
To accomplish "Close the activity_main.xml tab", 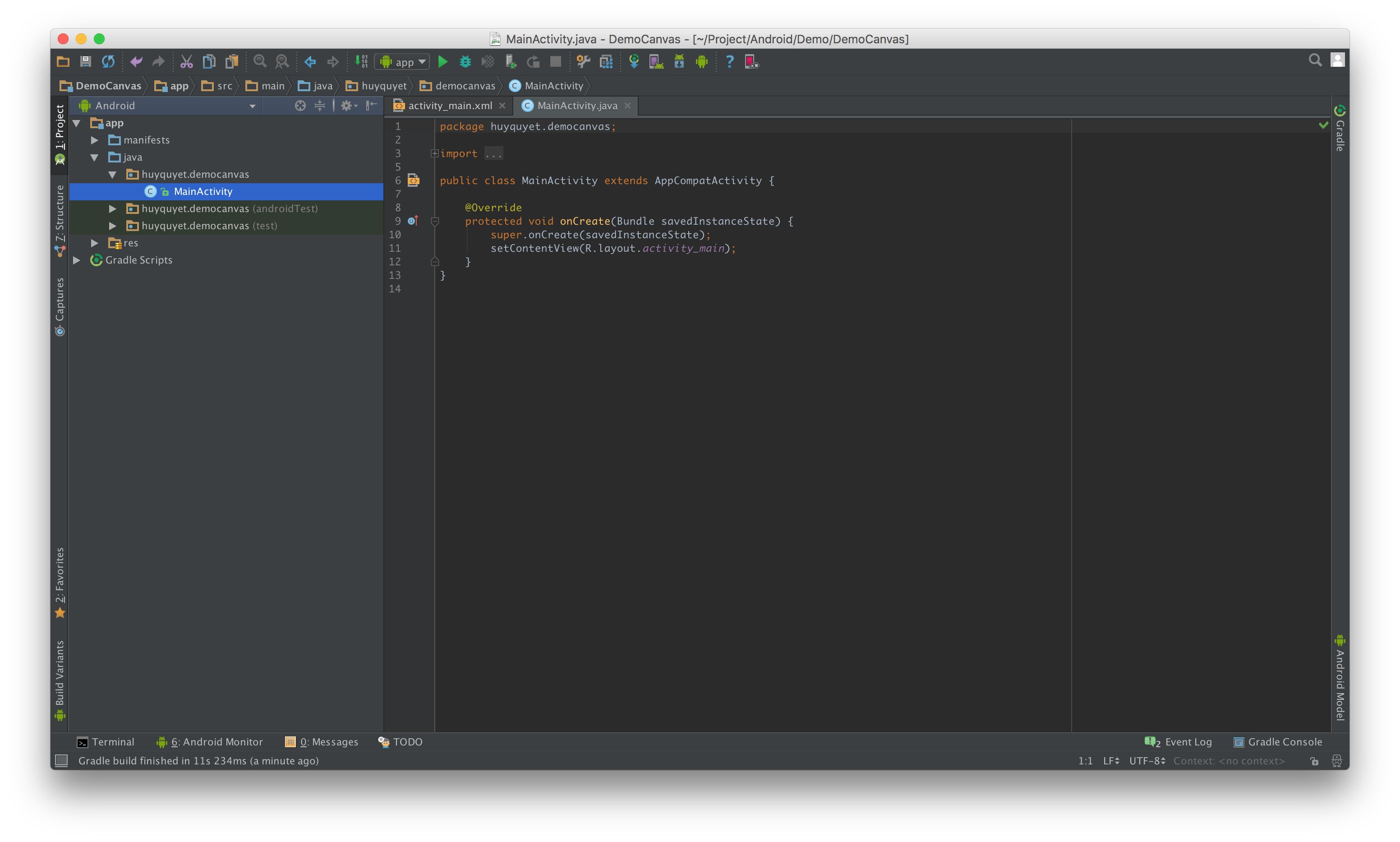I will pos(502,106).
